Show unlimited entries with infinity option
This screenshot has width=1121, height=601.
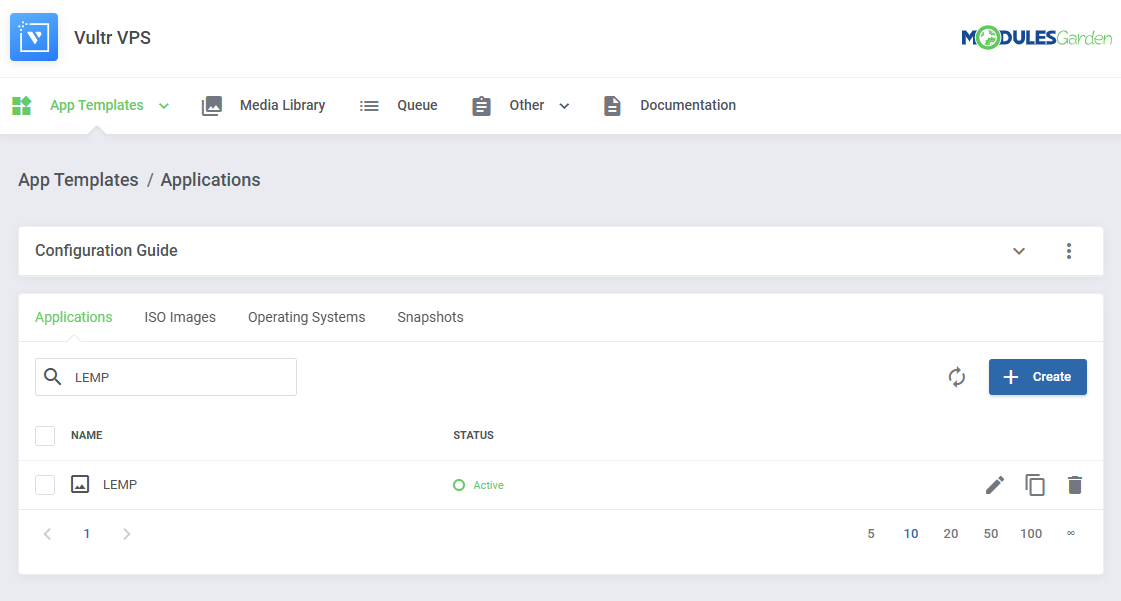(x=1071, y=533)
